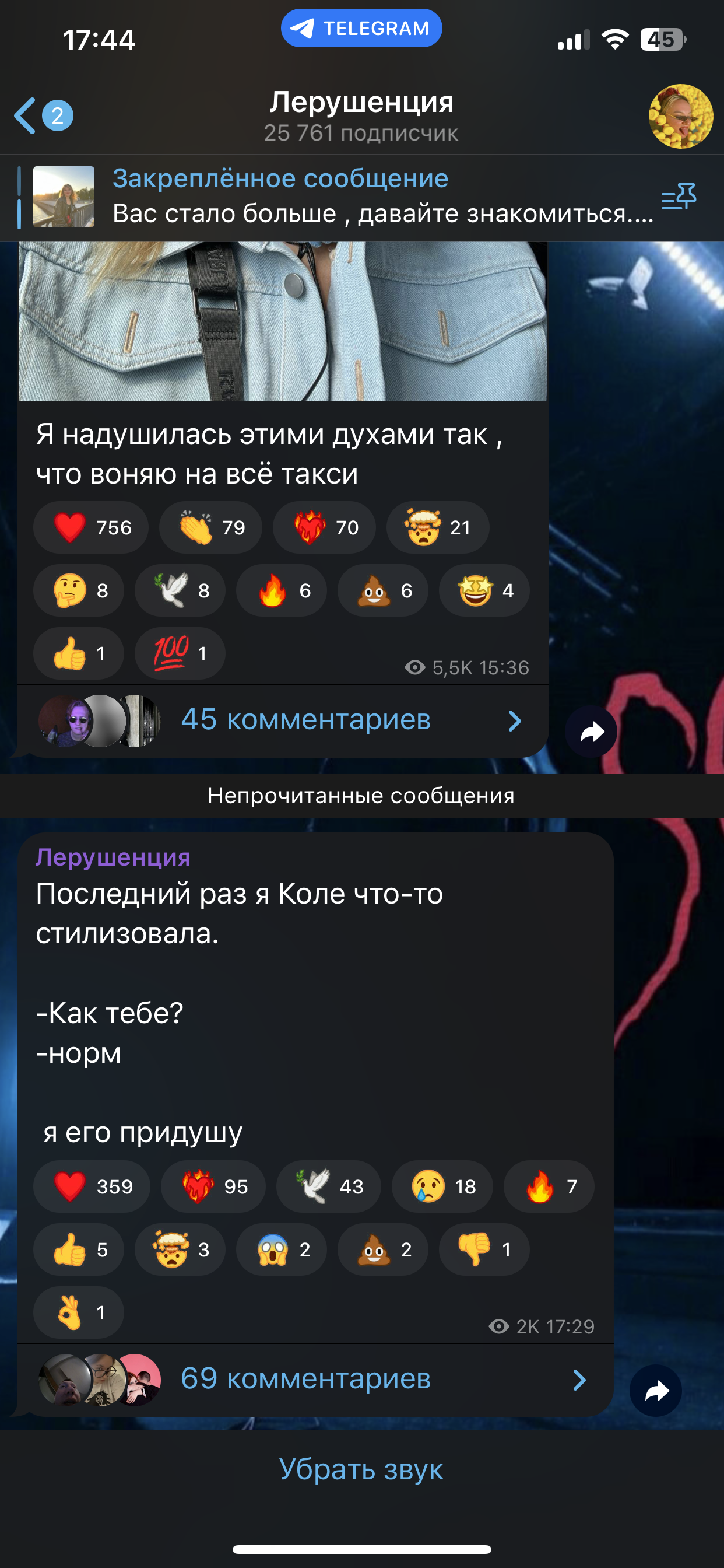Image resolution: width=724 pixels, height=1568 pixels.
Task: Toggle the thumbs down reaction with 1
Action: [484, 1249]
